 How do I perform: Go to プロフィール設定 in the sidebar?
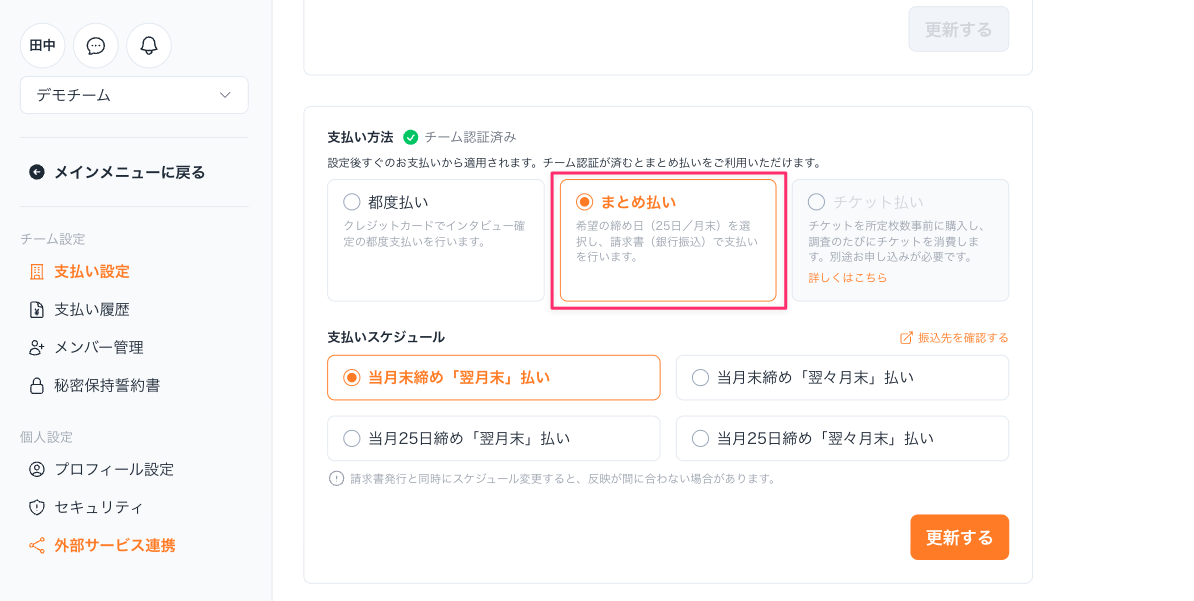click(x=114, y=470)
